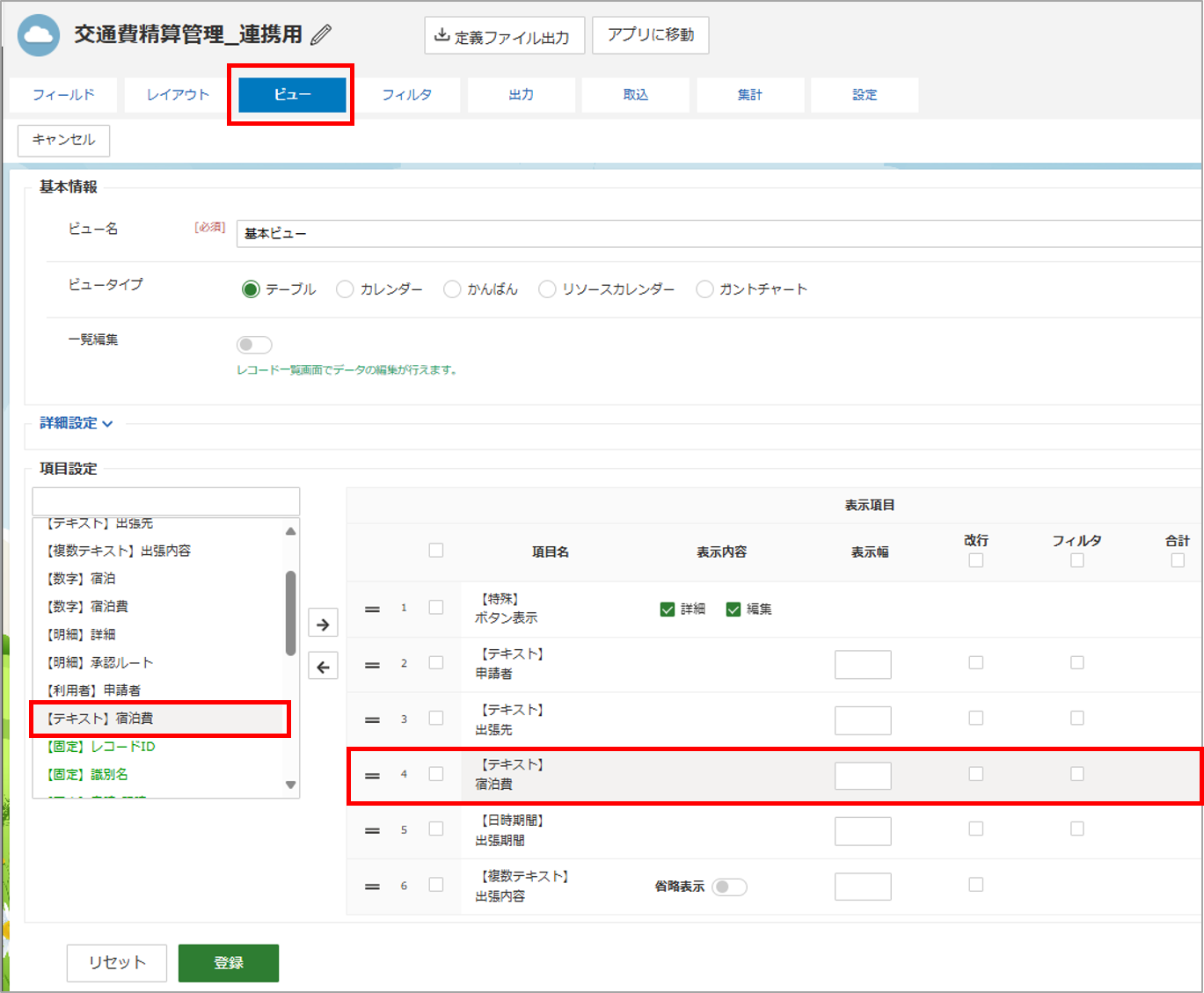Click the pencil edit icon beside app name
This screenshot has height=993, width=1204.
[x=321, y=35]
